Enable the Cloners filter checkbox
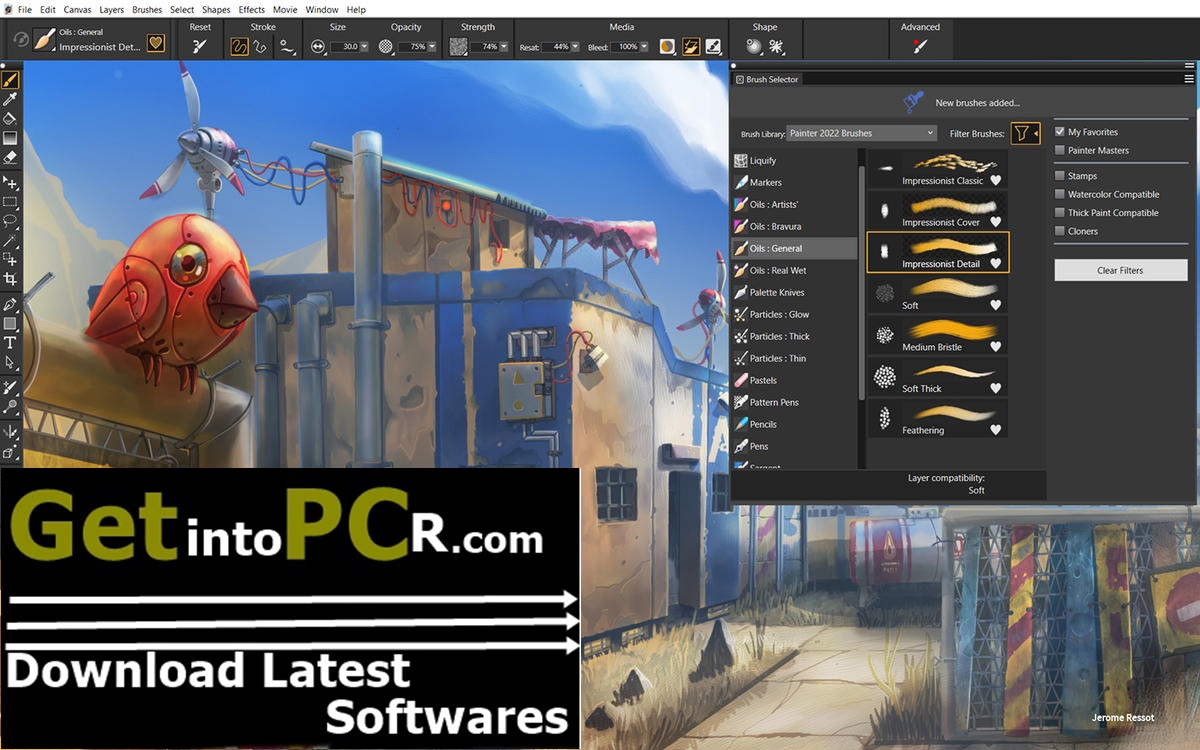The image size is (1200, 750). [1060, 231]
